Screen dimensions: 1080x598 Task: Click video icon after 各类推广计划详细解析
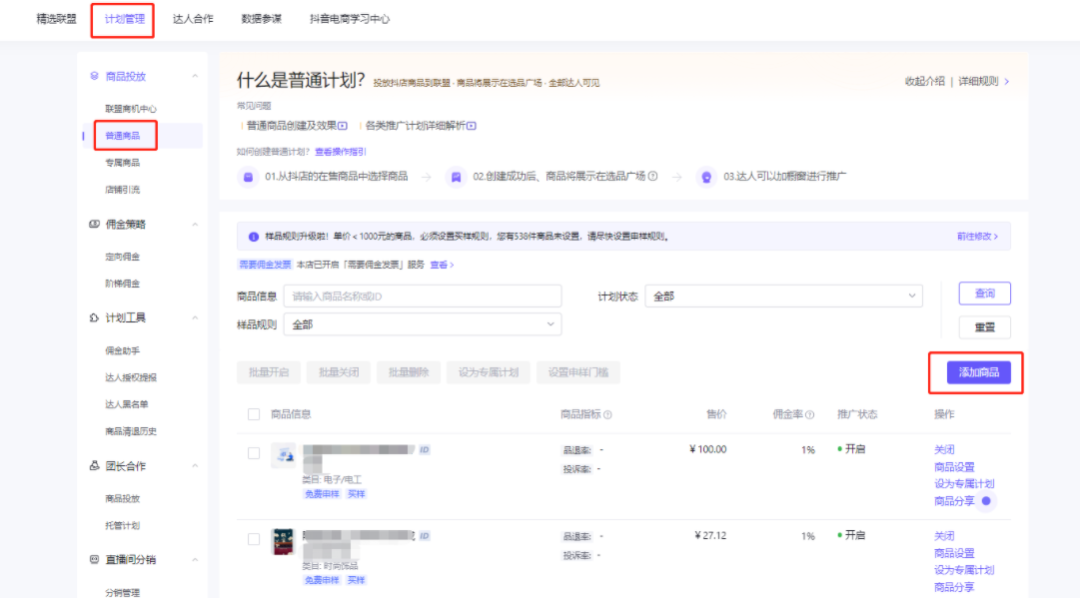tap(471, 125)
